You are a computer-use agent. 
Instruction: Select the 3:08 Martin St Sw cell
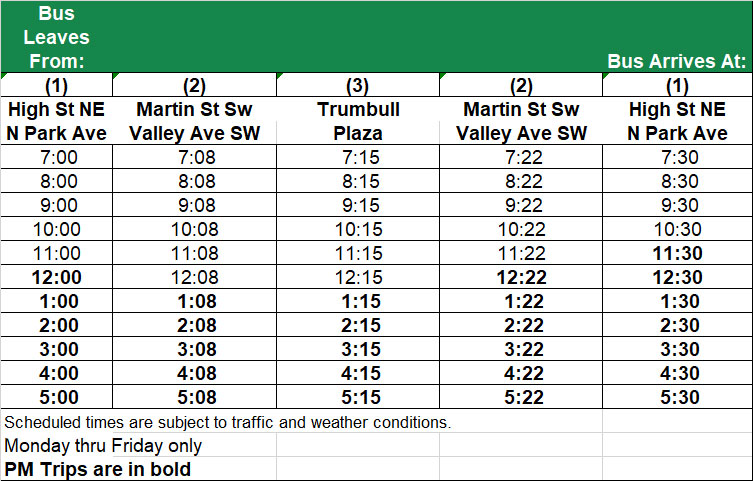[x=194, y=349]
